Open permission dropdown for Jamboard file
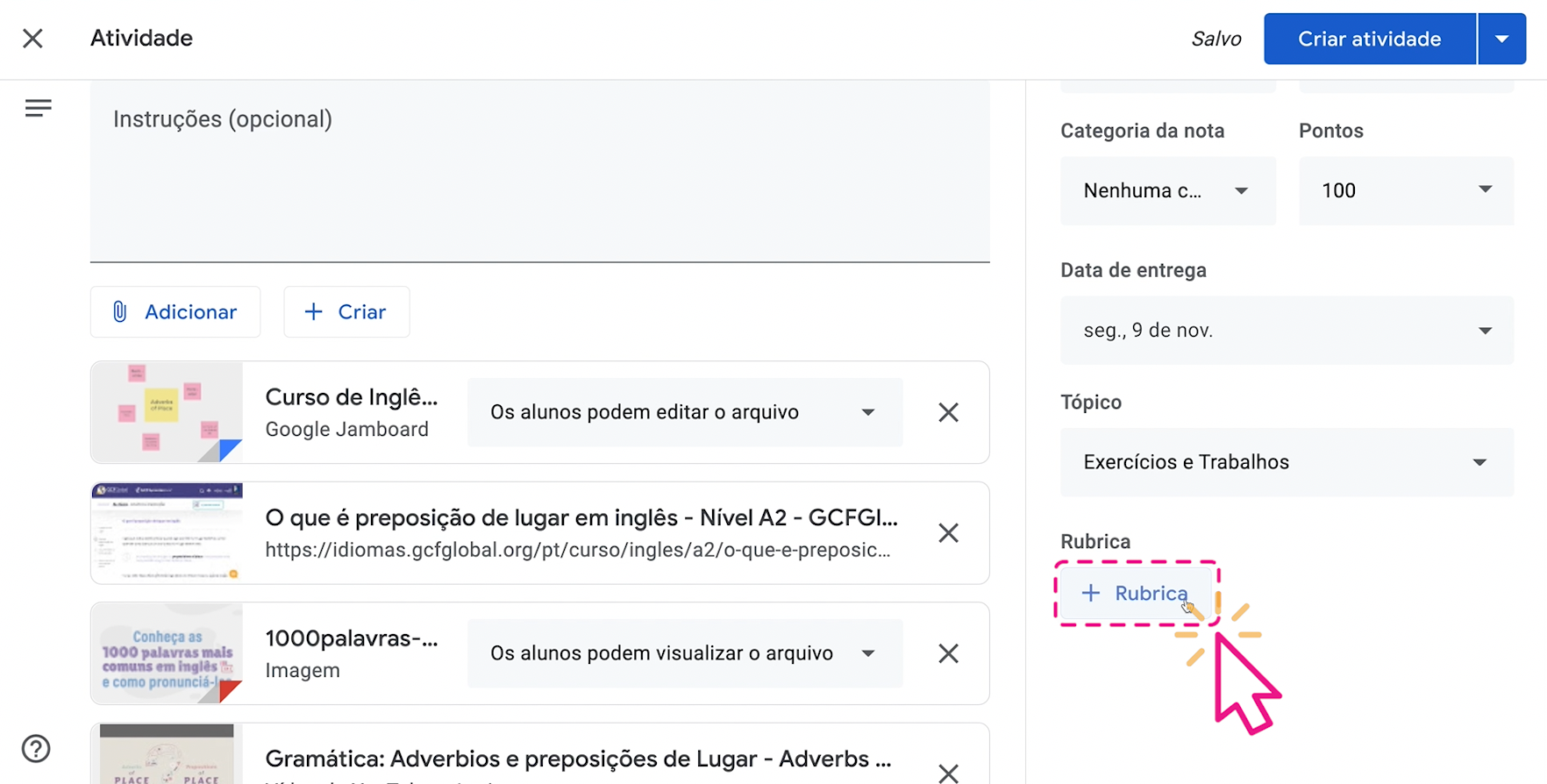This screenshot has width=1547, height=784. coord(685,412)
